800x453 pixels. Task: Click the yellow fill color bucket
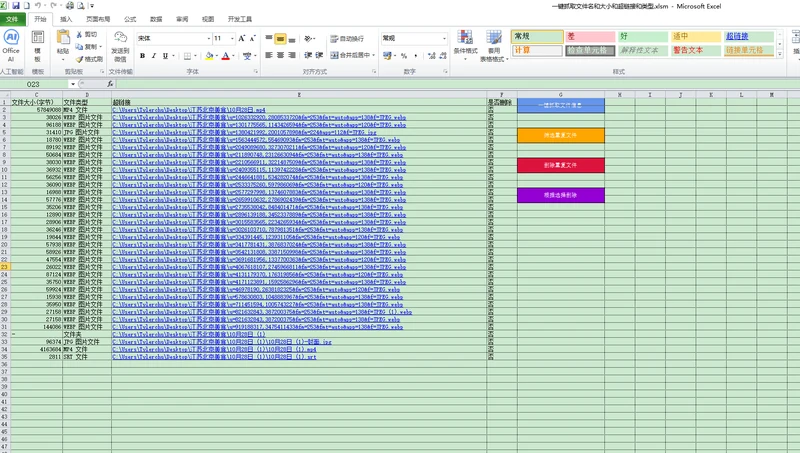pos(209,56)
